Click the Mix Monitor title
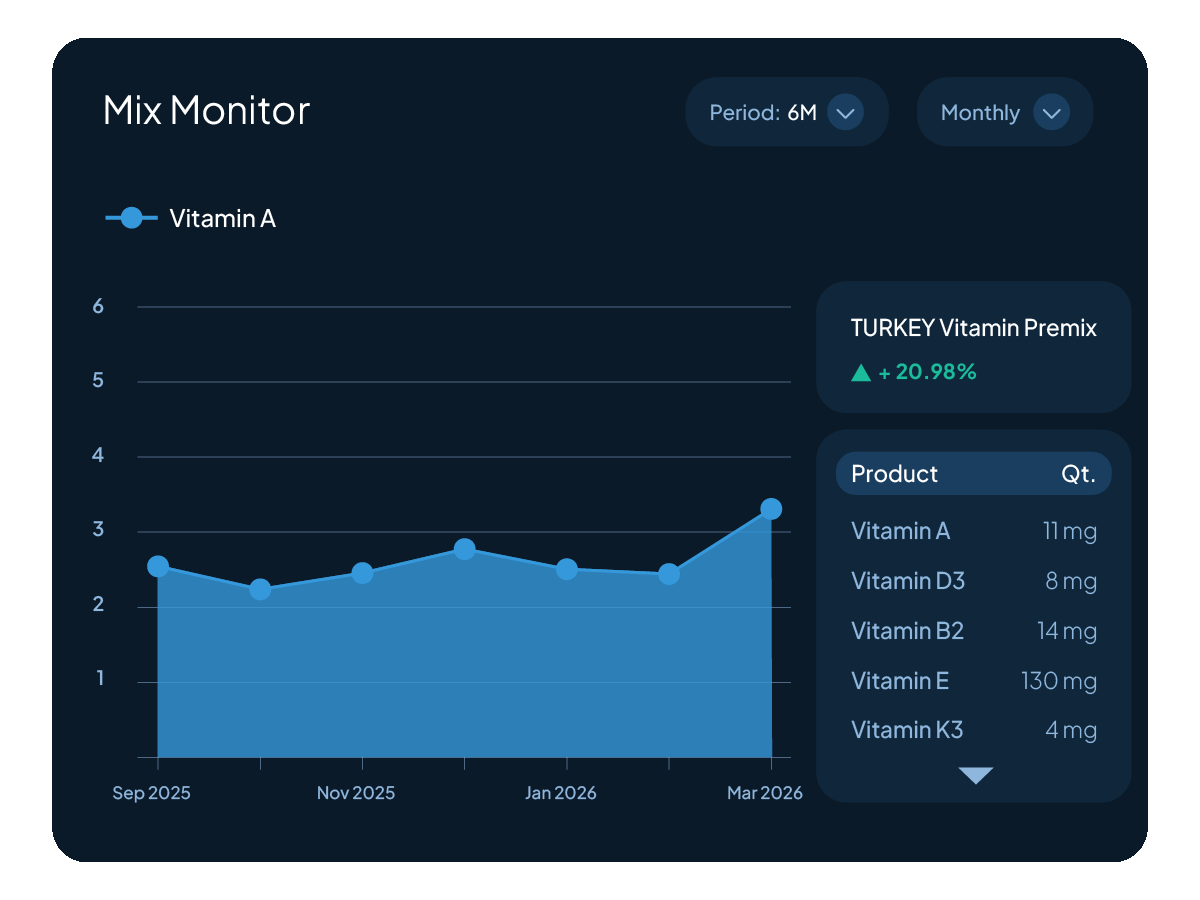 [x=207, y=110]
